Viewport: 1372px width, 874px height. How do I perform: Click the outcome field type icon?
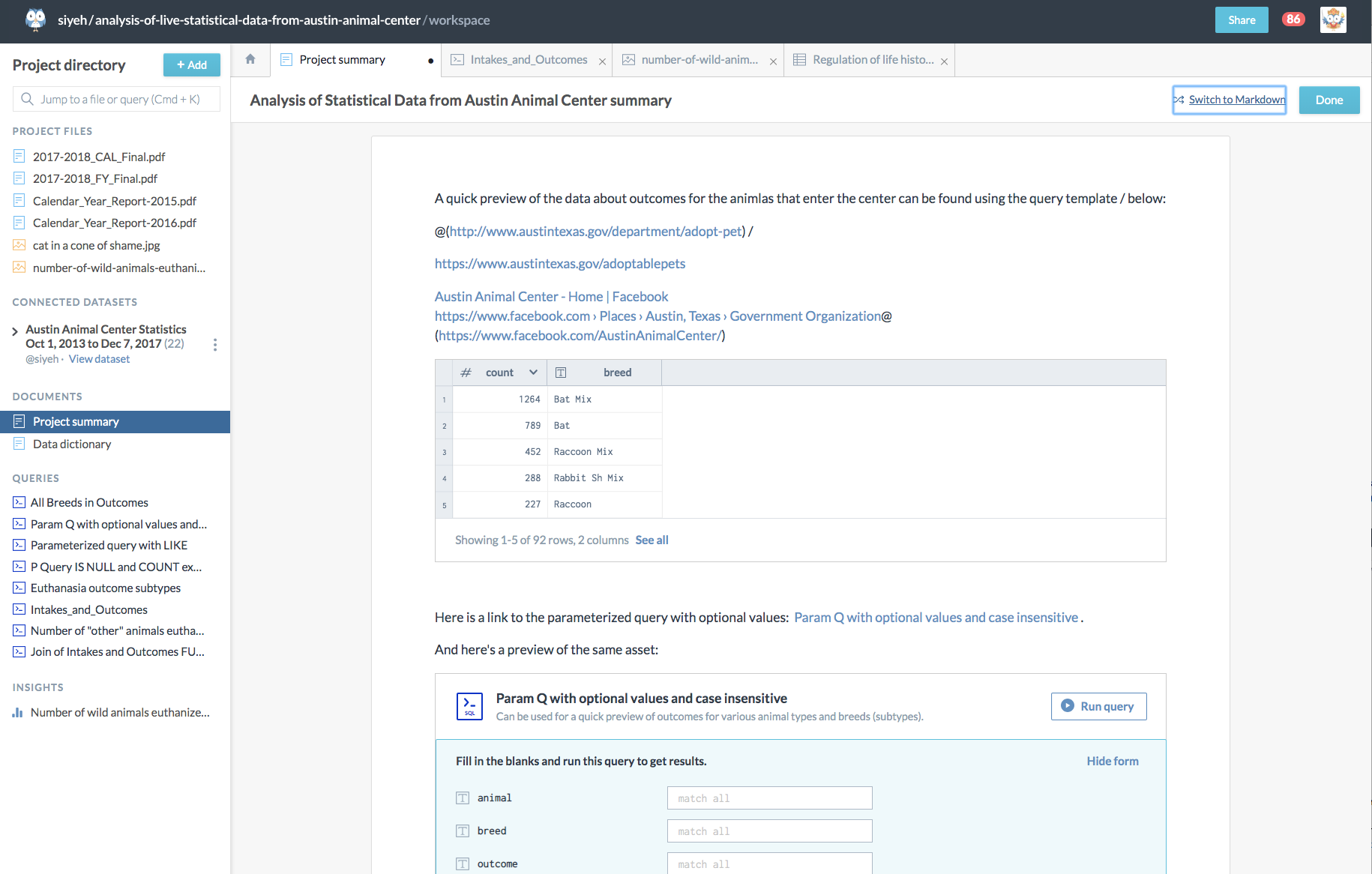click(463, 864)
